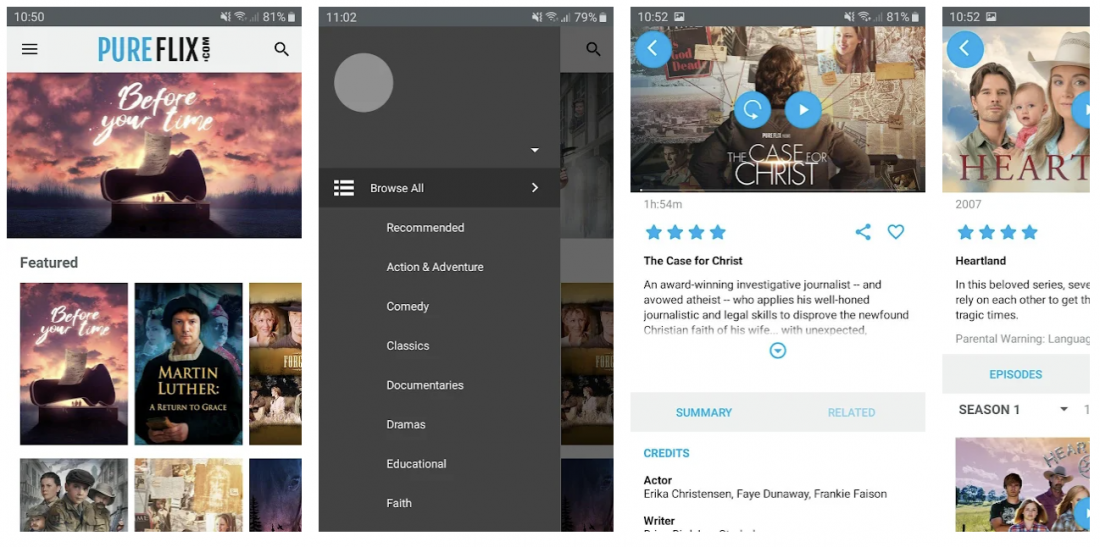Open the hamburger menu on PureFlix home
The width and height of the screenshot is (1100, 547).
(30, 49)
